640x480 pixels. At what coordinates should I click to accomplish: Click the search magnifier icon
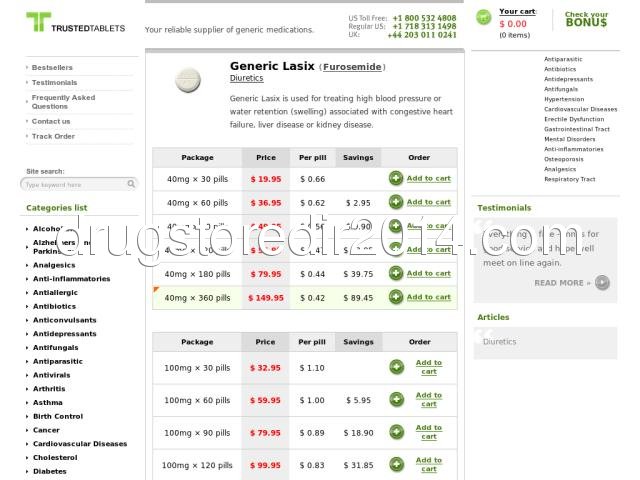pyautogui.click(x=131, y=184)
